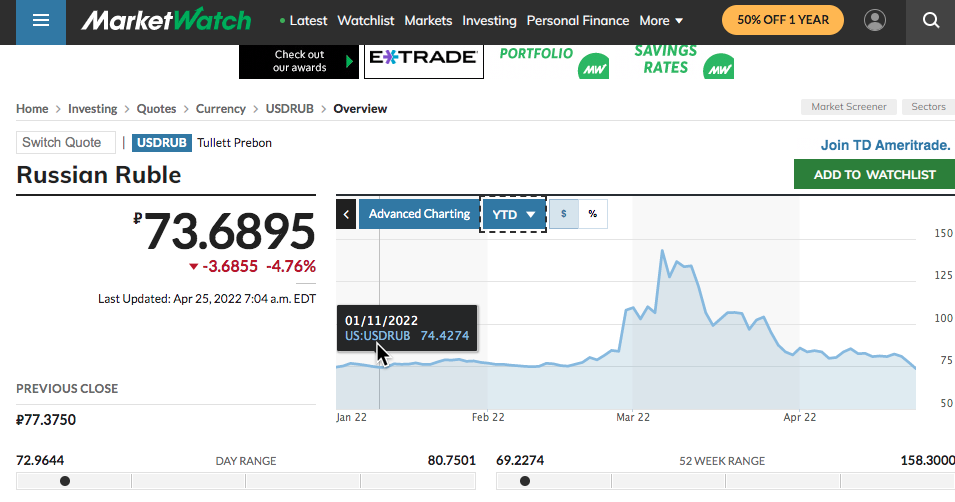This screenshot has width=955, height=502.
Task: Open the Markets menu item
Action: coord(428,21)
